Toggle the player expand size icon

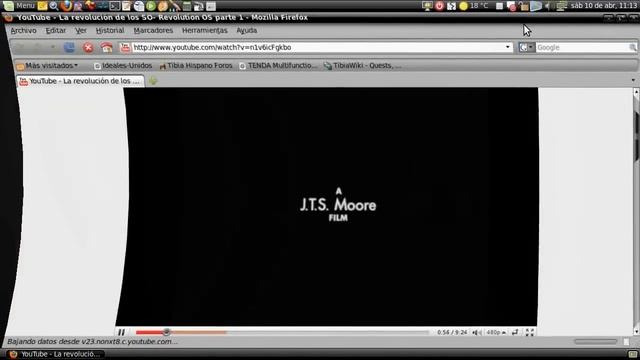click(515, 333)
